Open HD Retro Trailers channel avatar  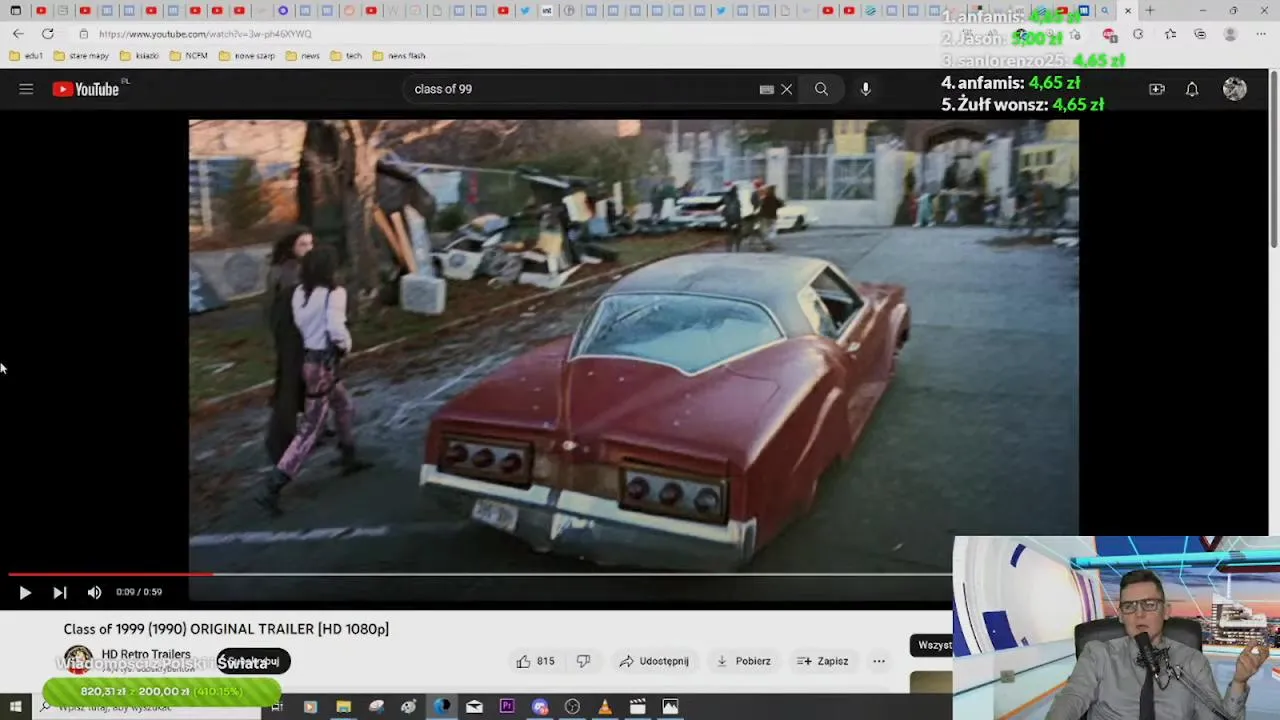(78, 661)
